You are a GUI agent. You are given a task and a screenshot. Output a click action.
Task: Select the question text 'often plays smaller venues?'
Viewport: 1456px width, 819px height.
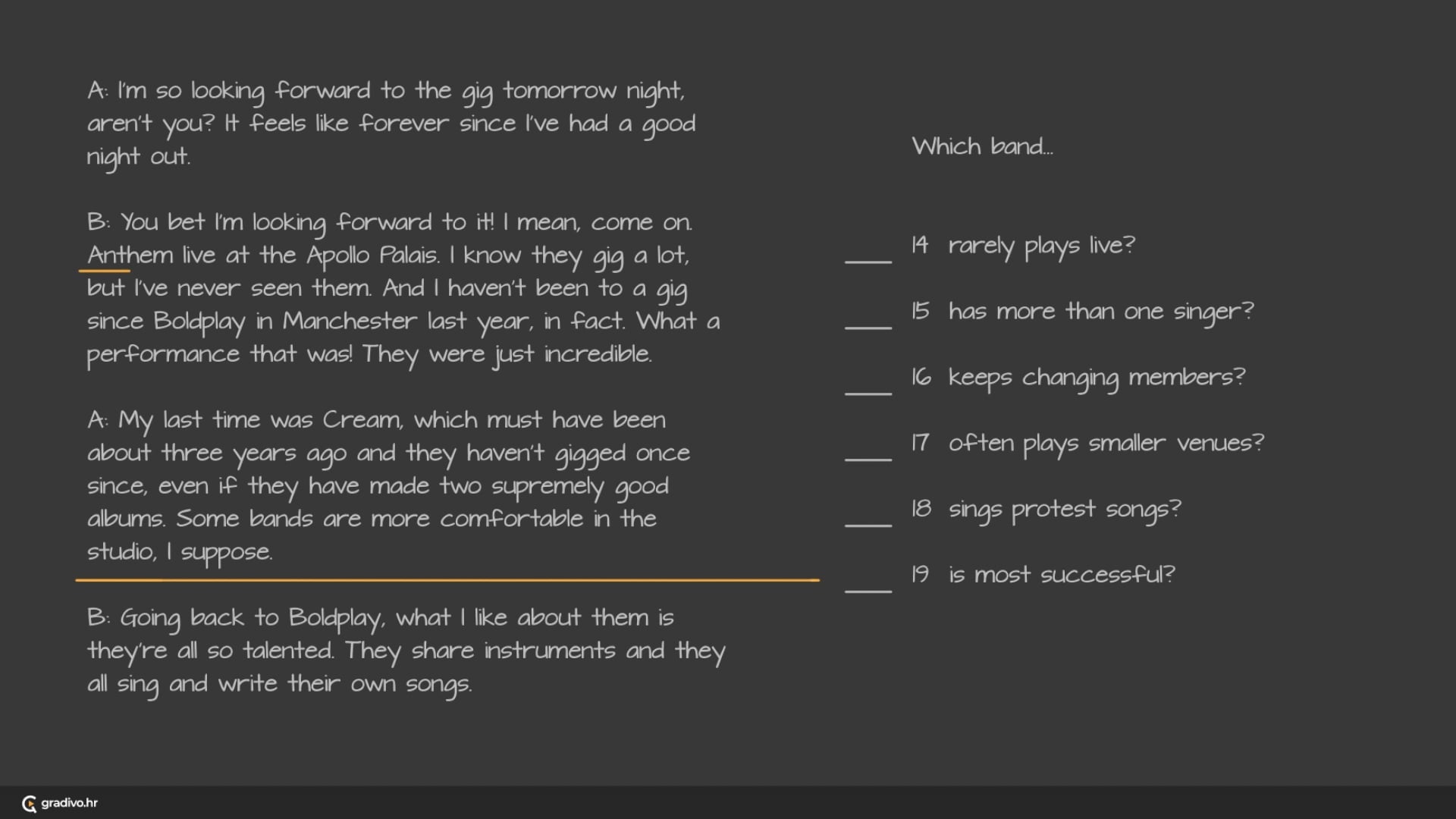(x=1106, y=444)
